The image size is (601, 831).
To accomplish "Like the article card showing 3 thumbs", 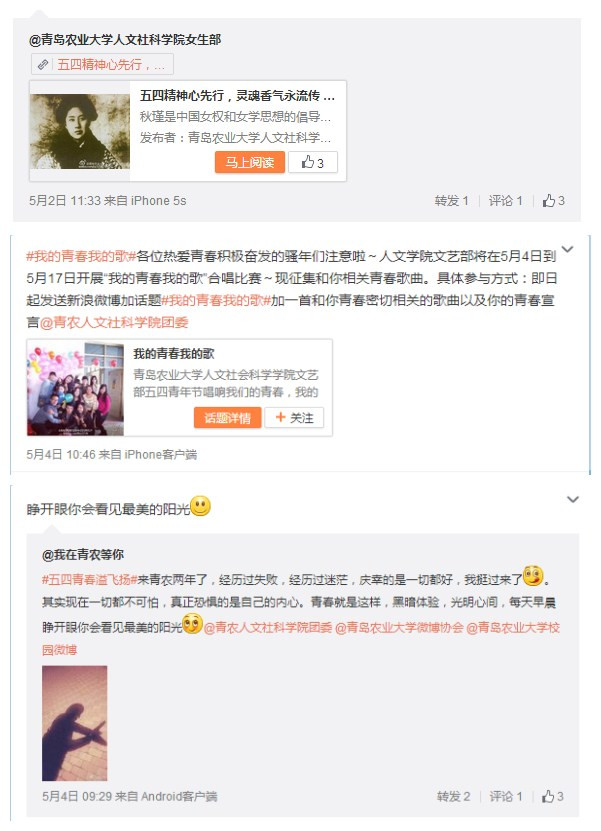I will [313, 162].
